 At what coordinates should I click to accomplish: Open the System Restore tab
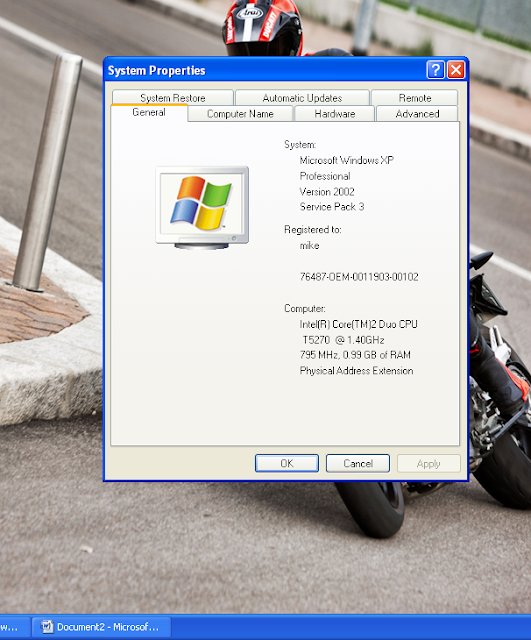tap(173, 98)
